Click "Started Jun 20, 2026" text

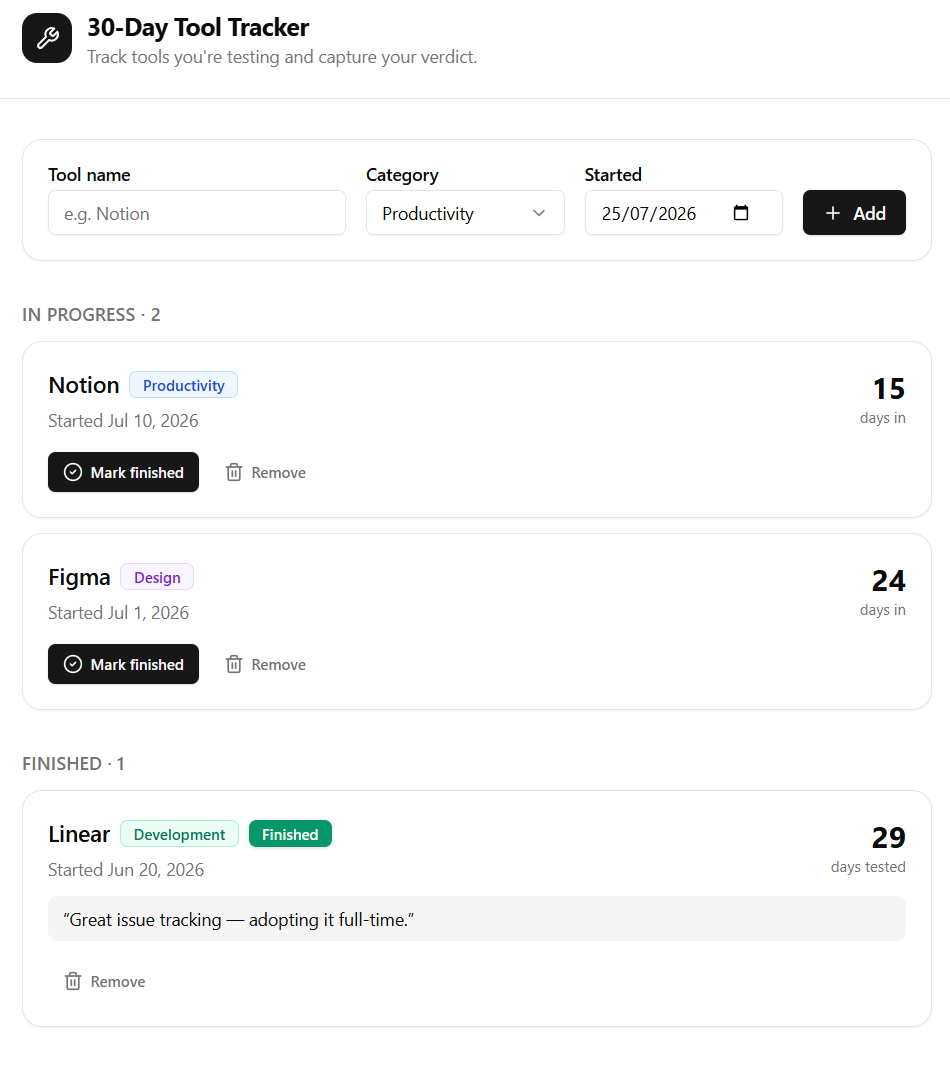(126, 869)
